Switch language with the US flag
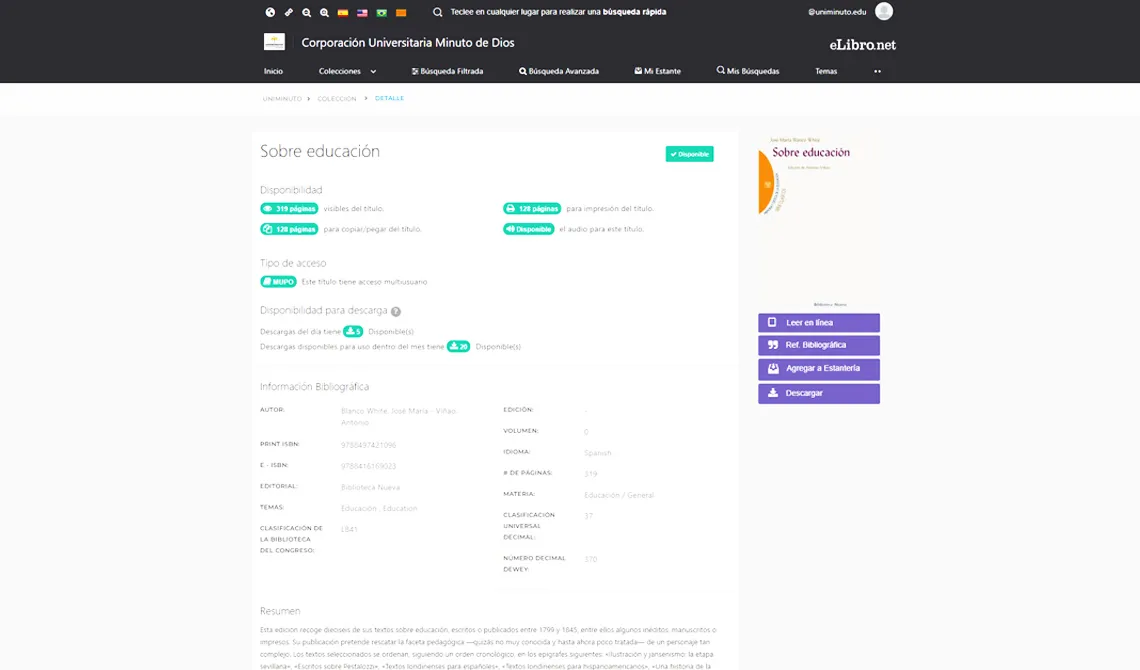1140x670 pixels. point(362,12)
